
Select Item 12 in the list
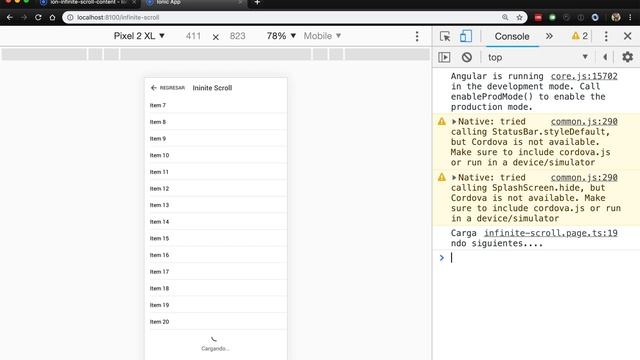[x=216, y=189]
